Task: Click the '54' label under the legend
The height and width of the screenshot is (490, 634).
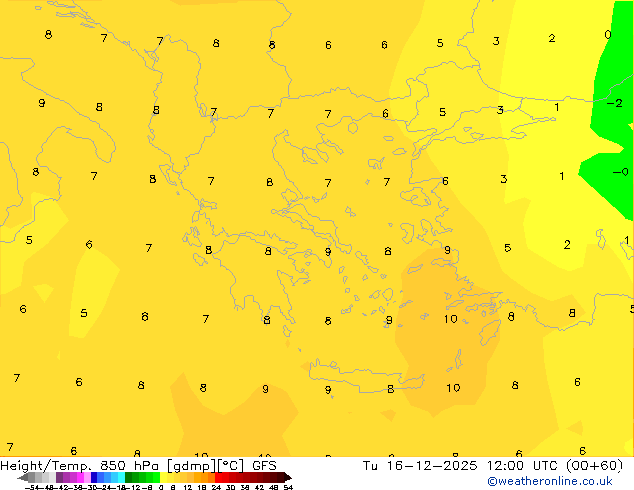Action: tap(288, 487)
